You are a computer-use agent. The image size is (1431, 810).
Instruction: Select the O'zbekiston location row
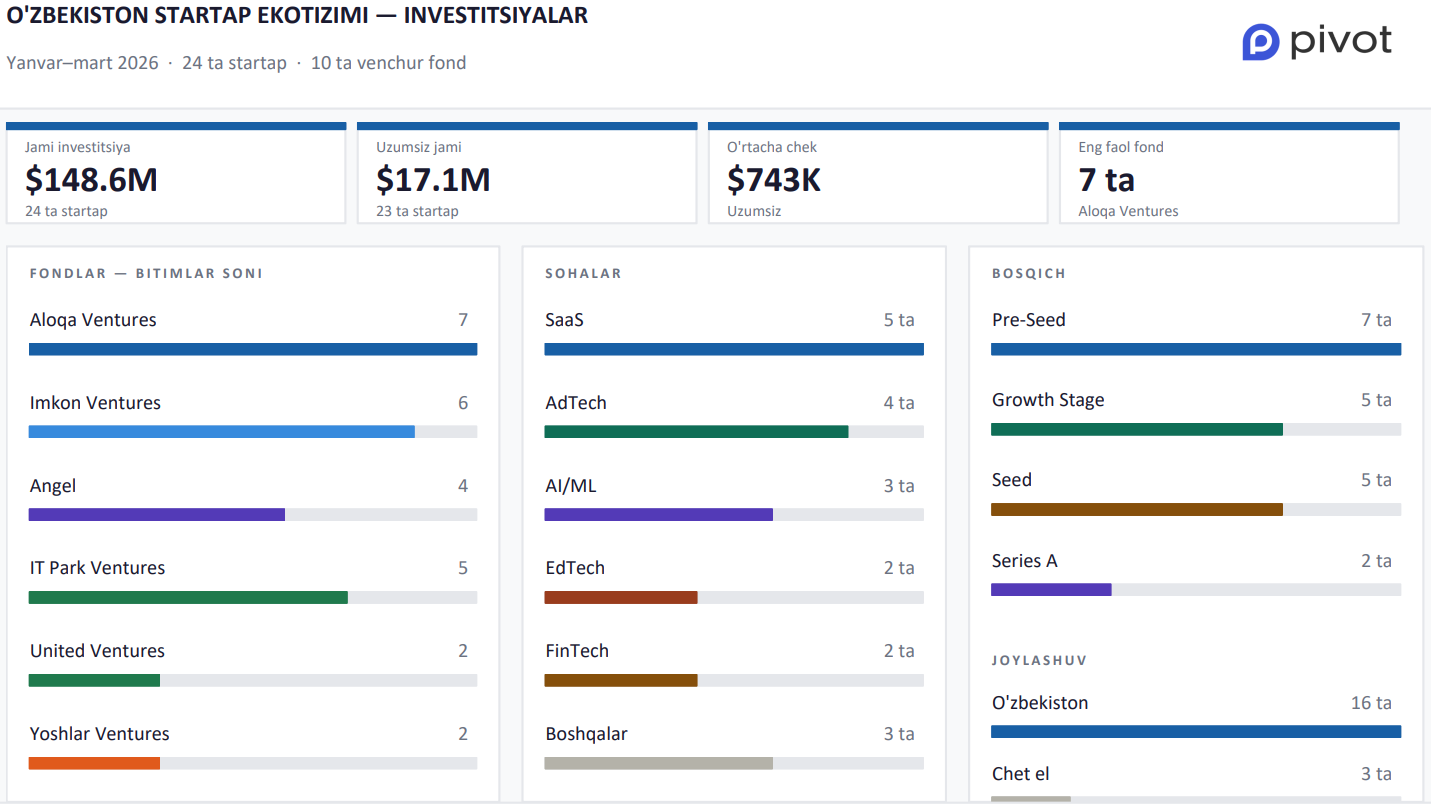click(x=1040, y=703)
